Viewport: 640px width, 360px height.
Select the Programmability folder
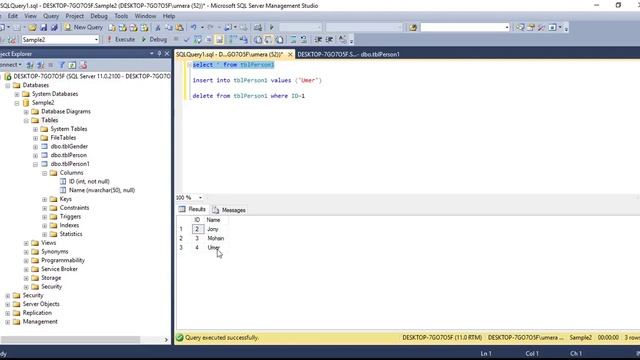[x=63, y=260]
